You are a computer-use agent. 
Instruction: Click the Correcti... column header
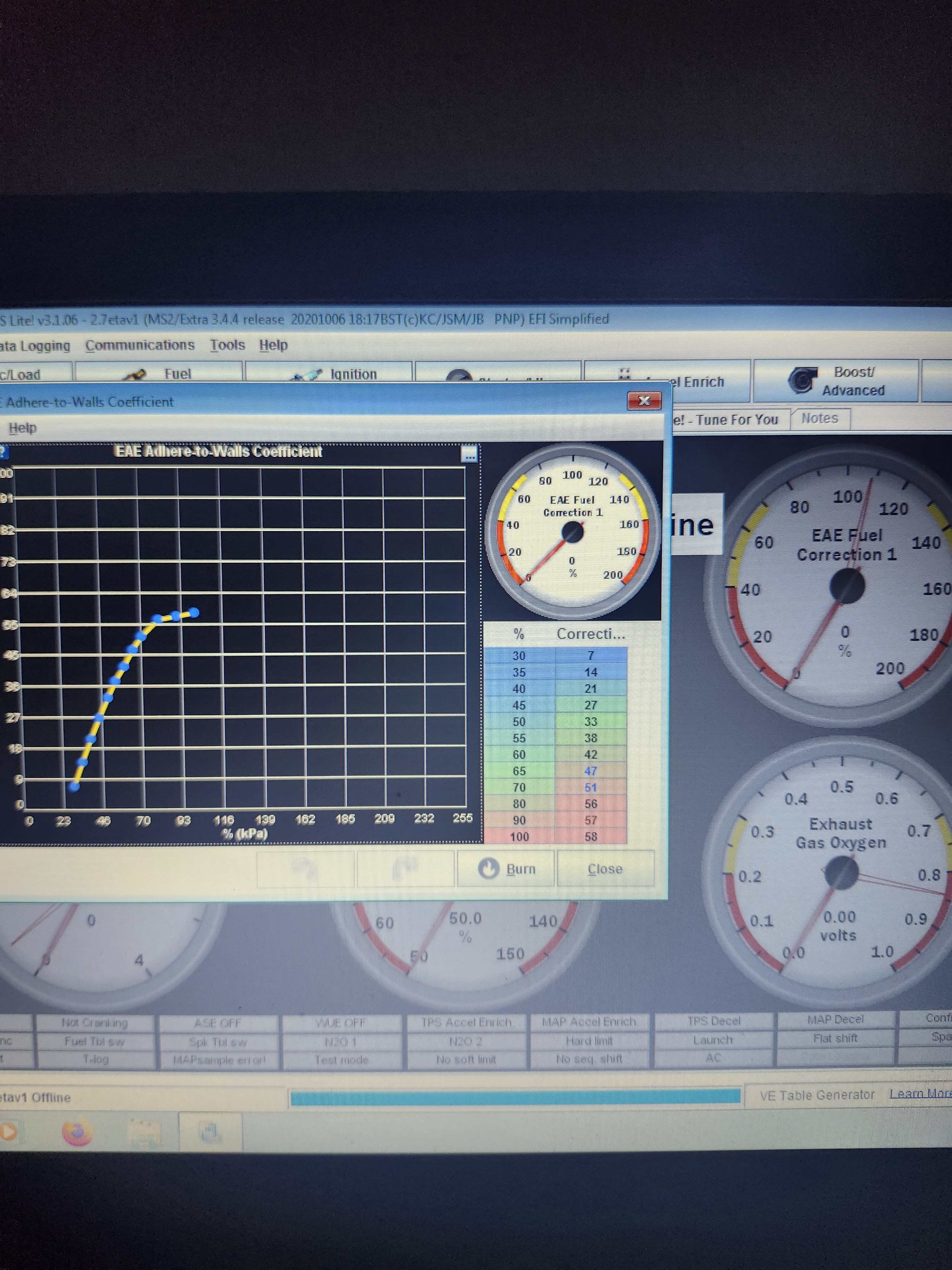[x=591, y=634]
